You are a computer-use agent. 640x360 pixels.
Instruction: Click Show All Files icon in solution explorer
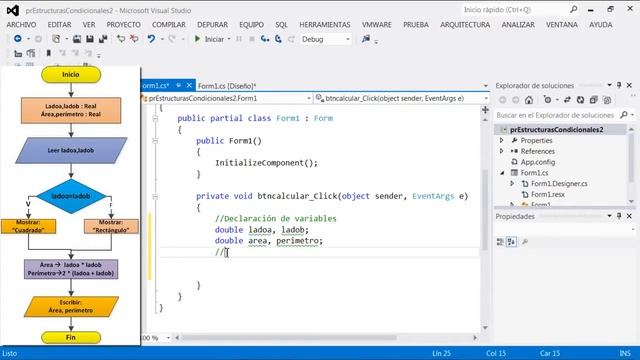point(607,100)
